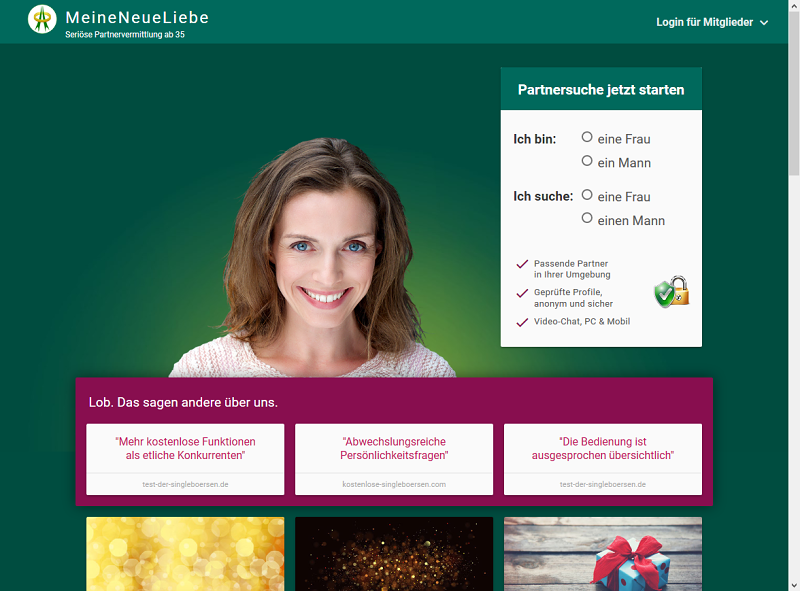800x591 pixels.
Task: Click 'Passende Partner in Ihrer Umgebung' text
Action: (572, 269)
